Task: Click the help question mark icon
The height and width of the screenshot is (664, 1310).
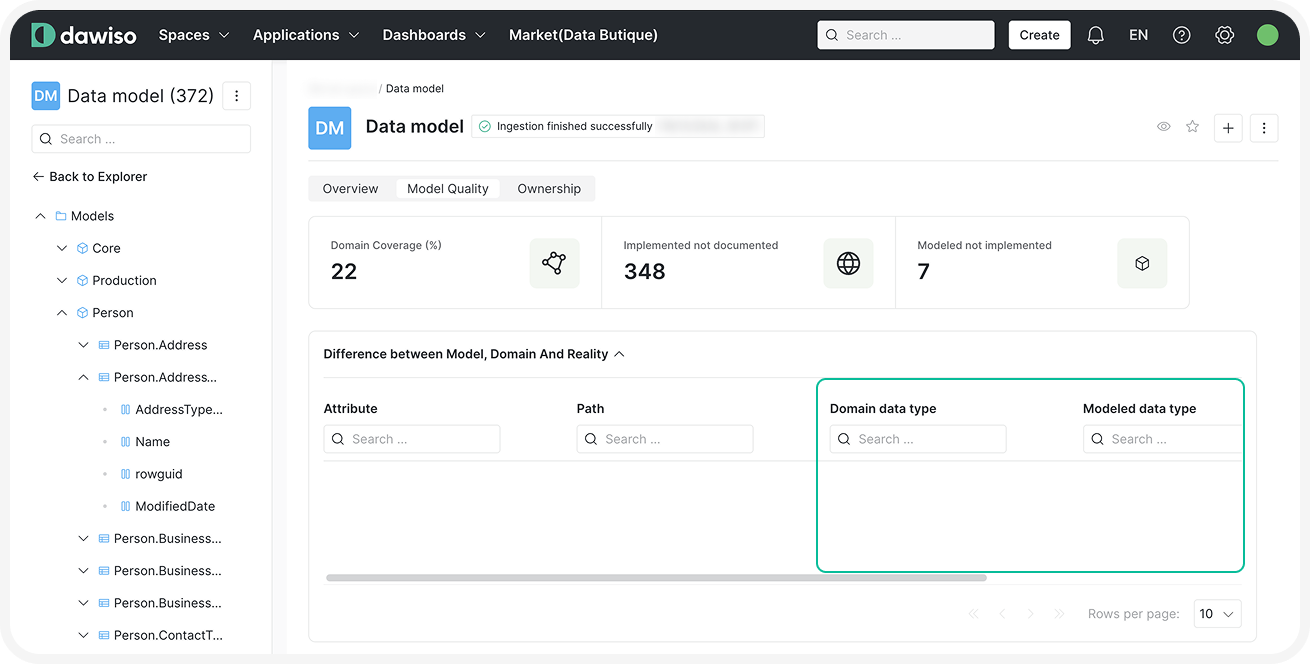Action: click(x=1181, y=34)
